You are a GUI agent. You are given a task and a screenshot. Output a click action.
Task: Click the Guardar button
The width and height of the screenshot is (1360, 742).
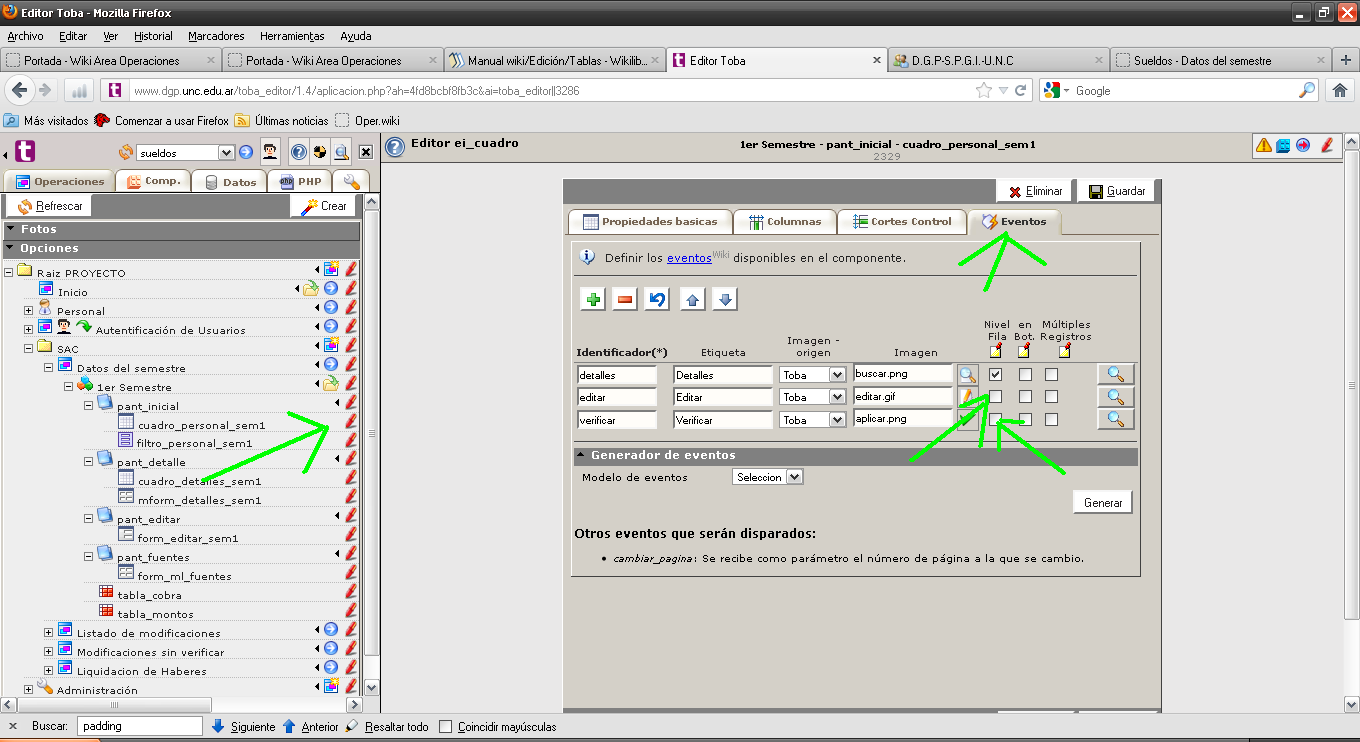click(x=1117, y=191)
